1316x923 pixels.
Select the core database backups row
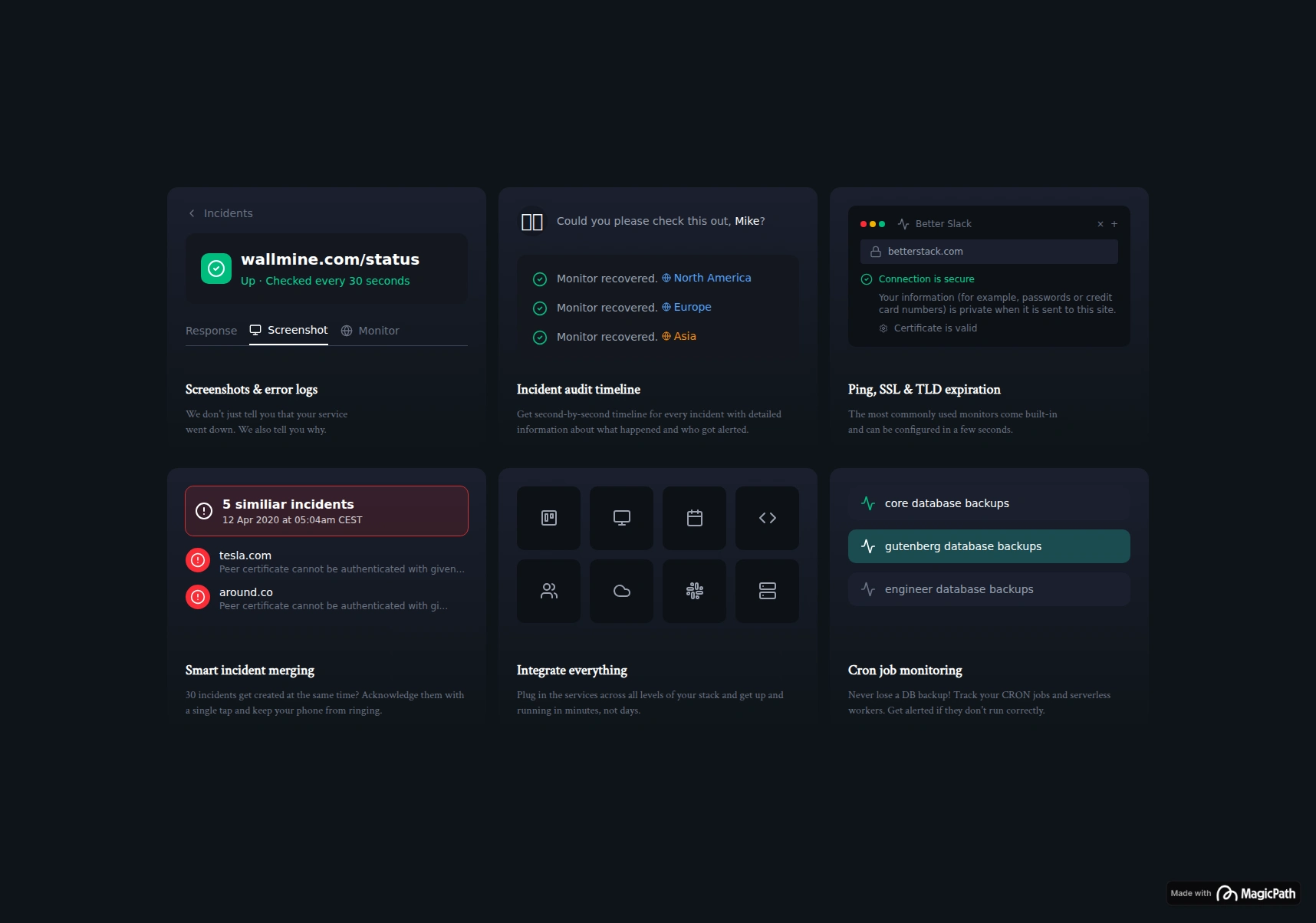click(x=989, y=503)
